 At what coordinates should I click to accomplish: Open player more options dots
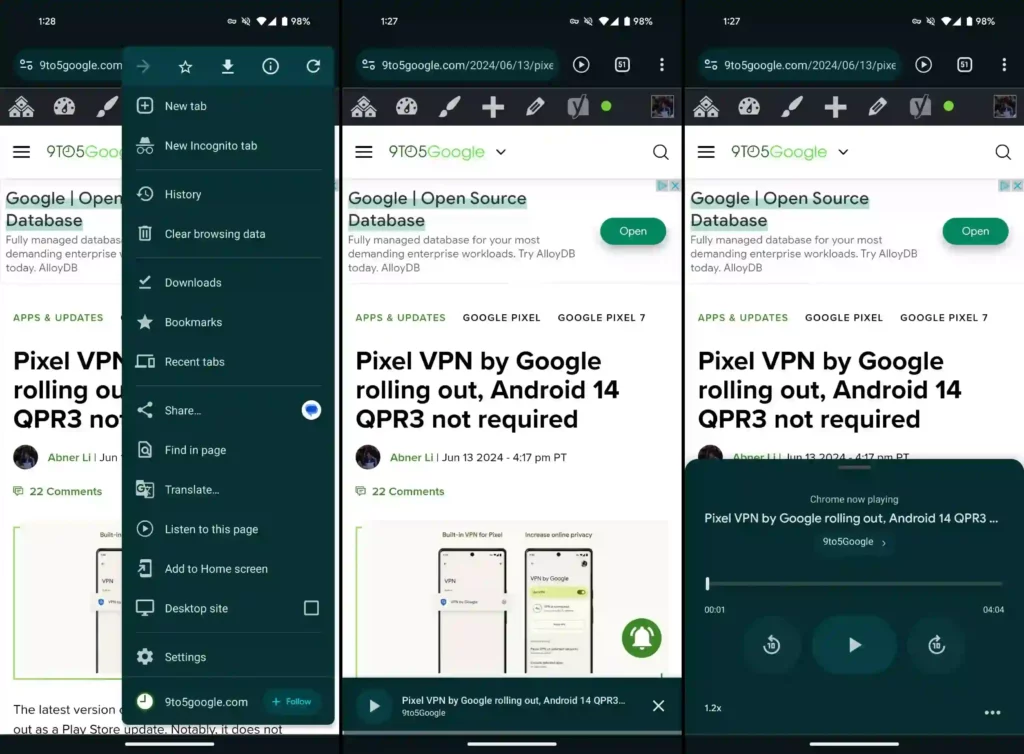click(992, 713)
